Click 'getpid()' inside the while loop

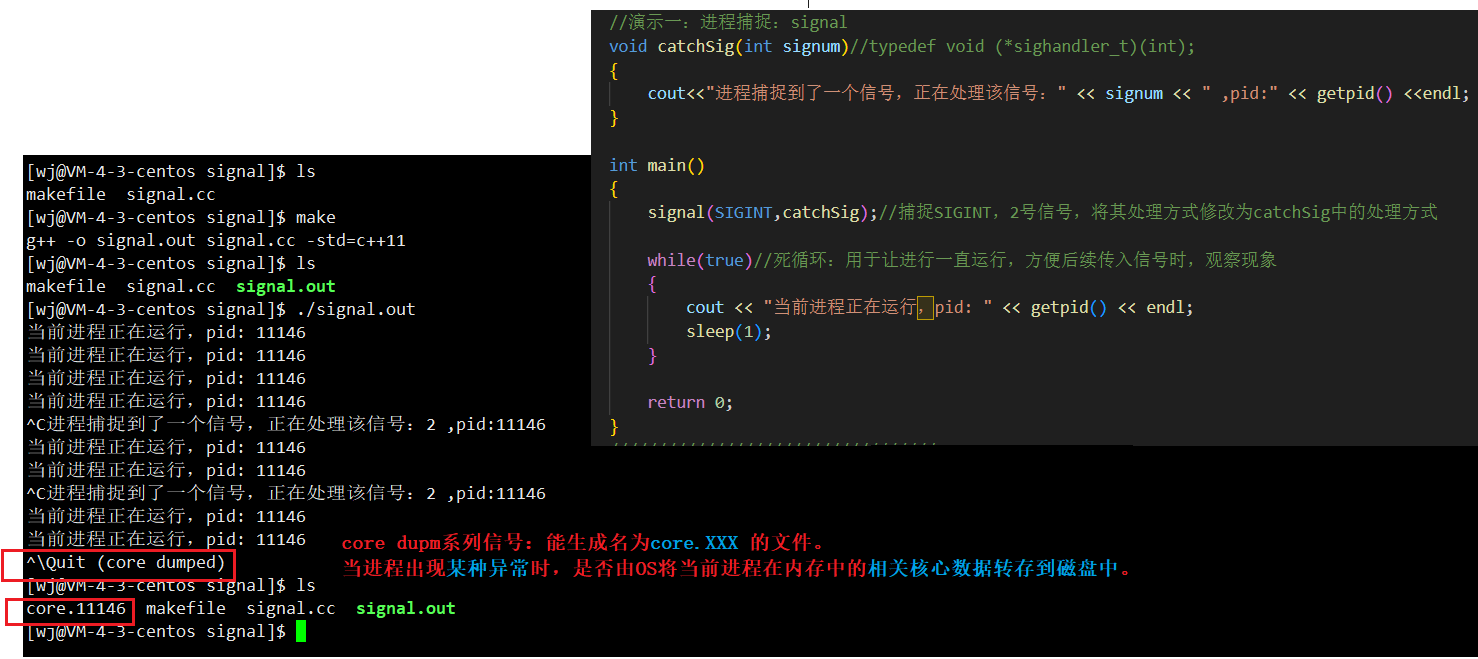coord(1069,308)
